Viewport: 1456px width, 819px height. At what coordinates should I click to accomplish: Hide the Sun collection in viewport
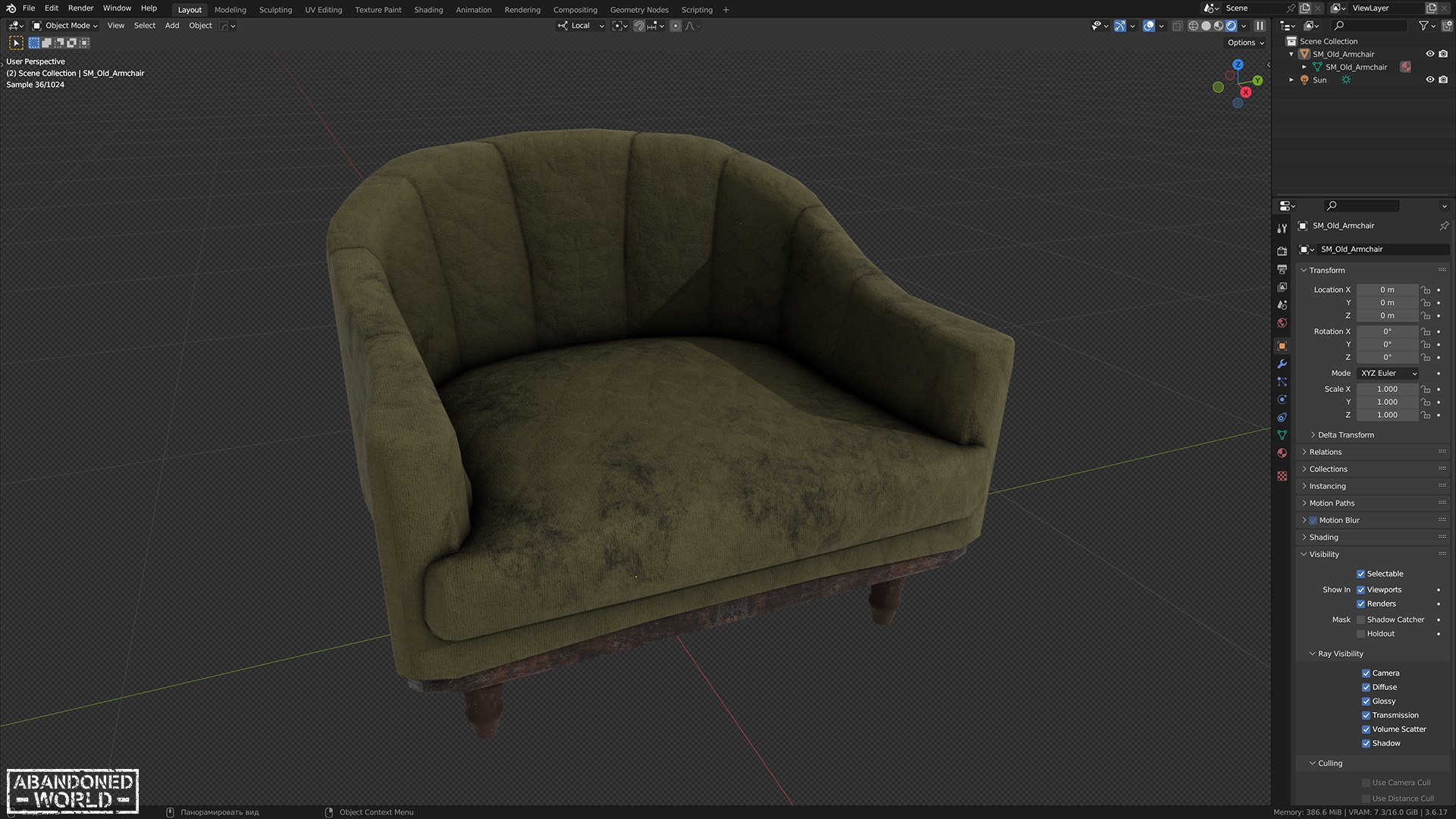(1429, 80)
